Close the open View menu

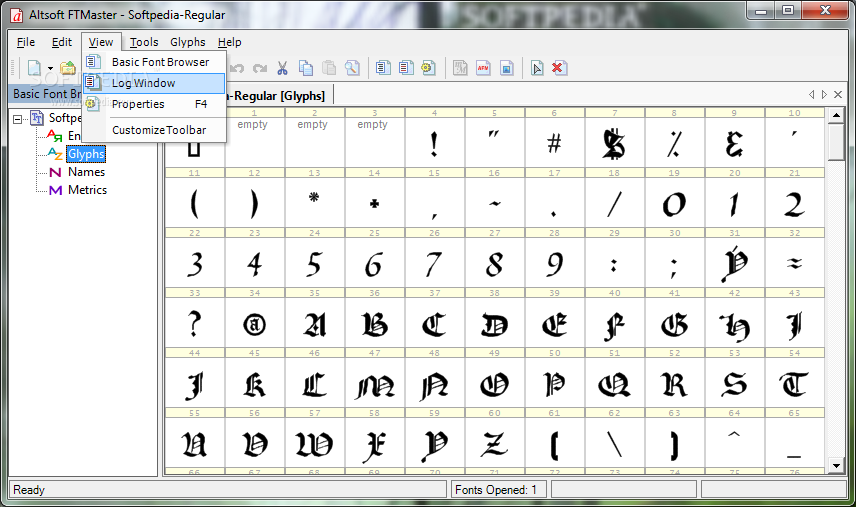[101, 42]
